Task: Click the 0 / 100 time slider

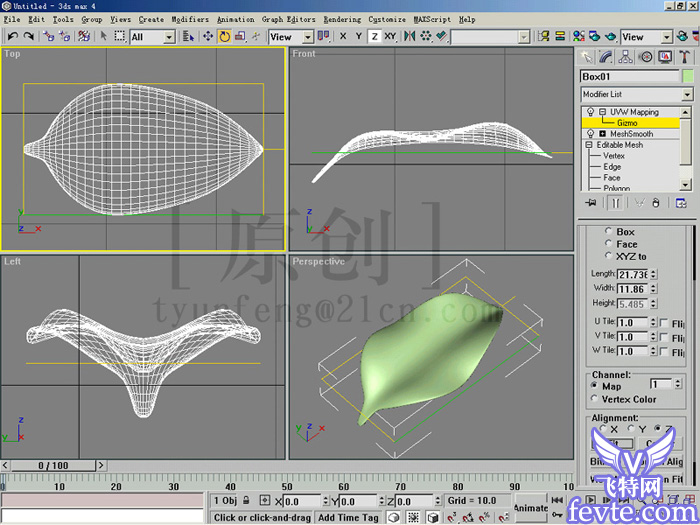Action: (x=53, y=466)
